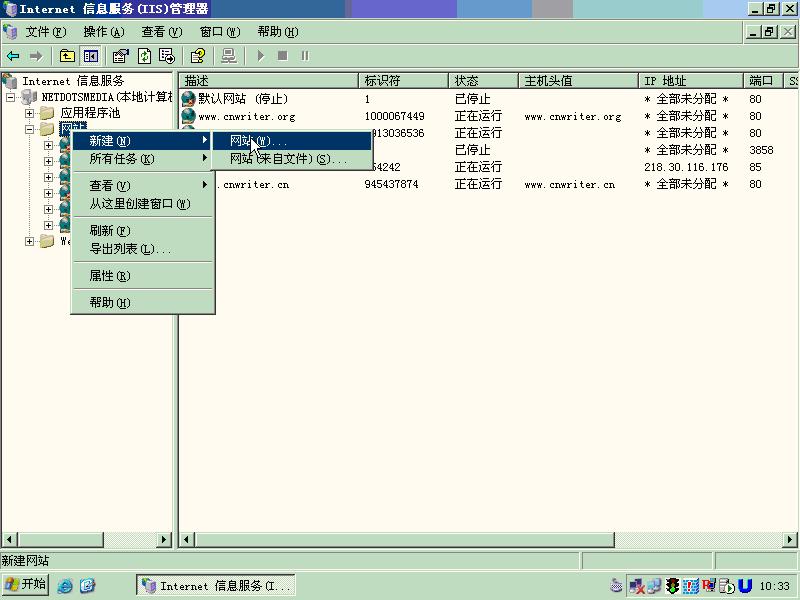The height and width of the screenshot is (600, 800).
Task: Click the Back arrow toolbar icon
Action: tap(13, 56)
